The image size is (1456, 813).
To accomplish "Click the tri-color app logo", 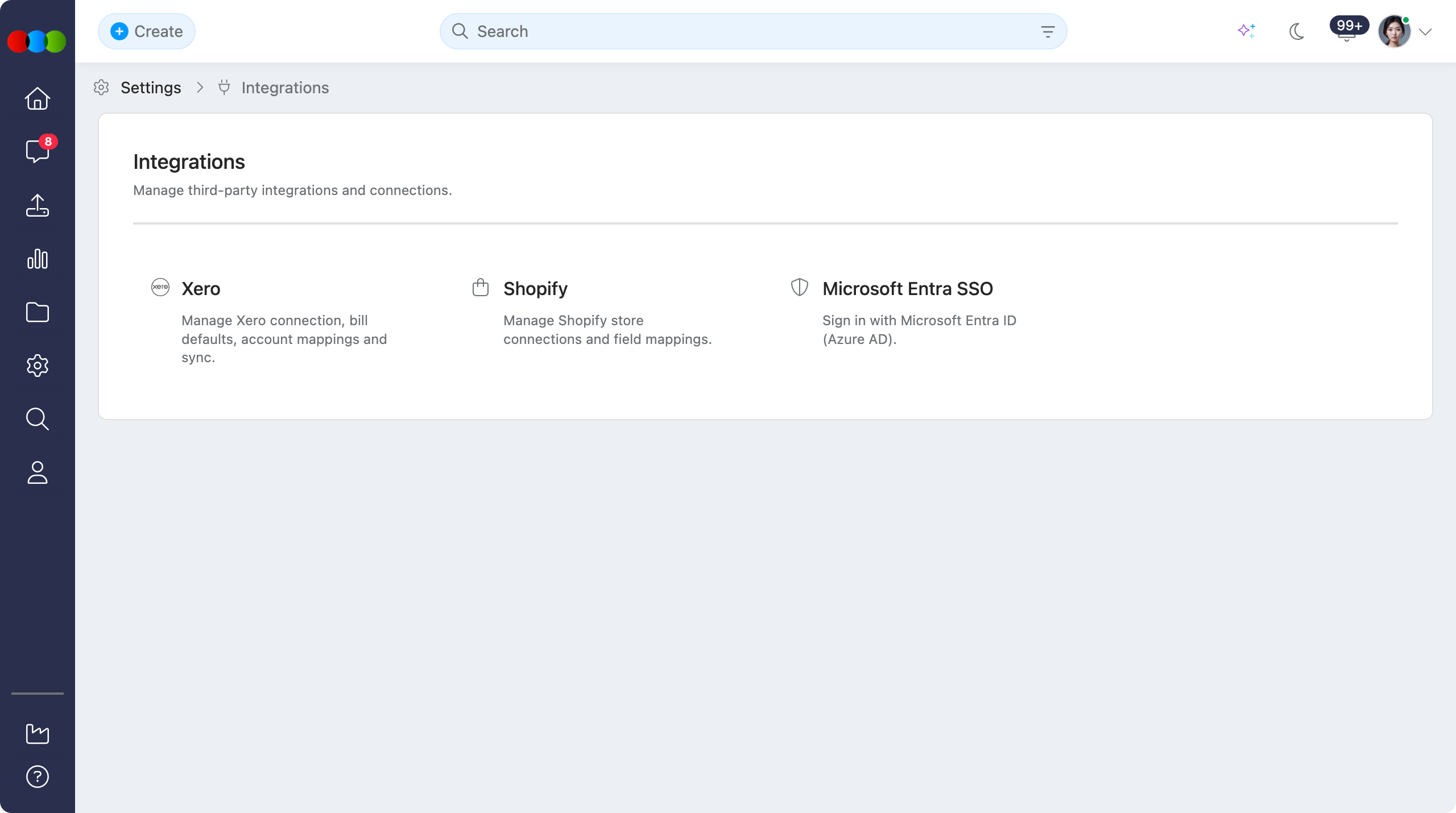I will 37,42.
